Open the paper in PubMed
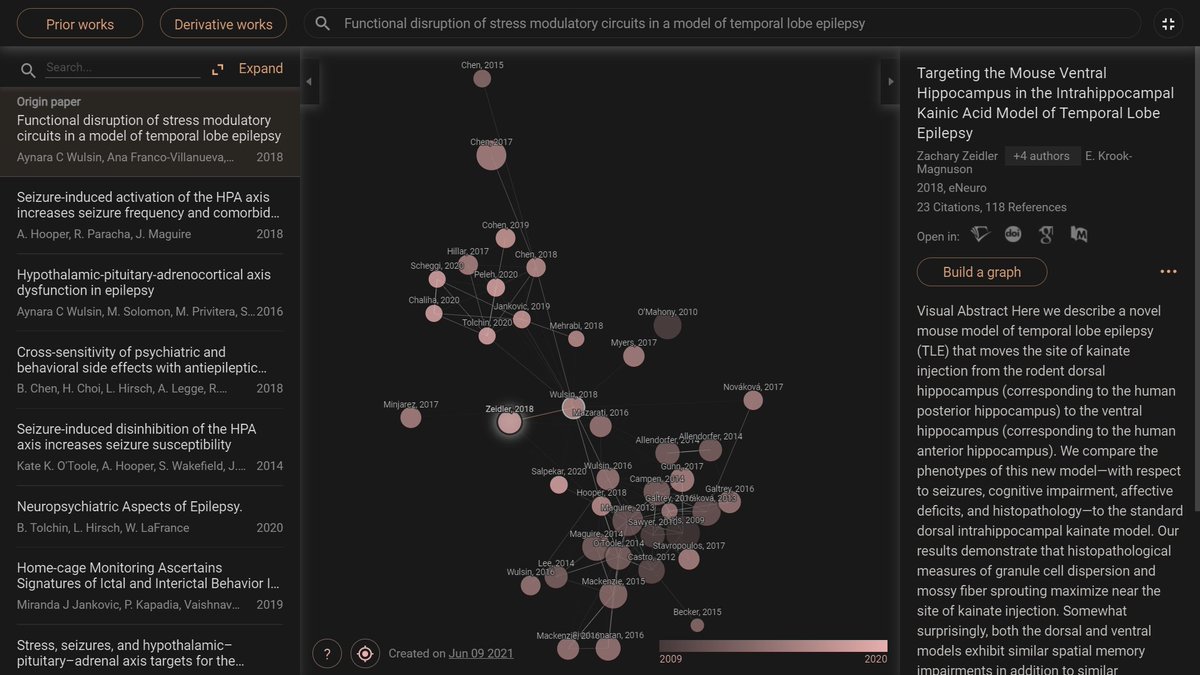This screenshot has height=675, width=1200. 1078,233
